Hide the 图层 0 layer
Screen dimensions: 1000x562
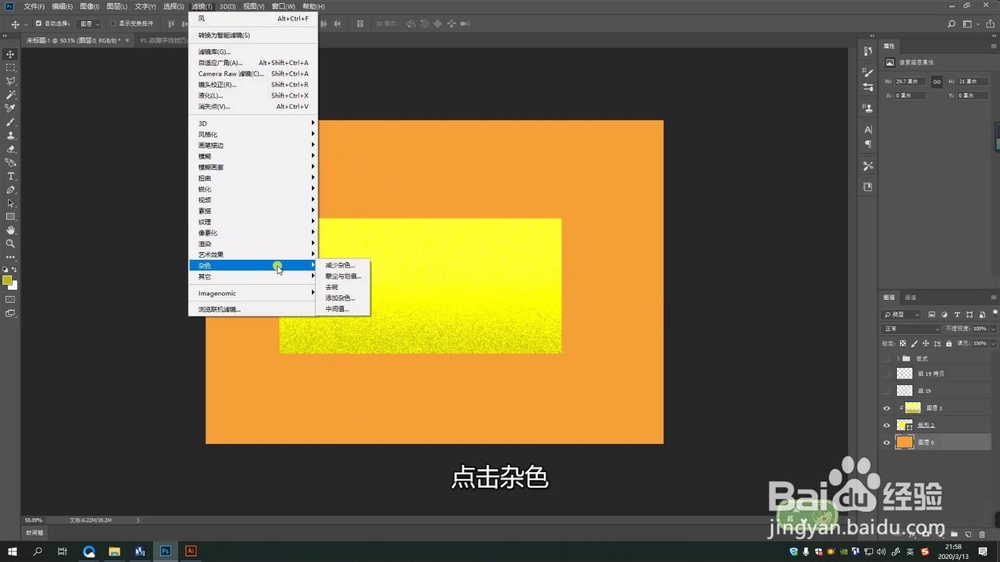[886, 442]
